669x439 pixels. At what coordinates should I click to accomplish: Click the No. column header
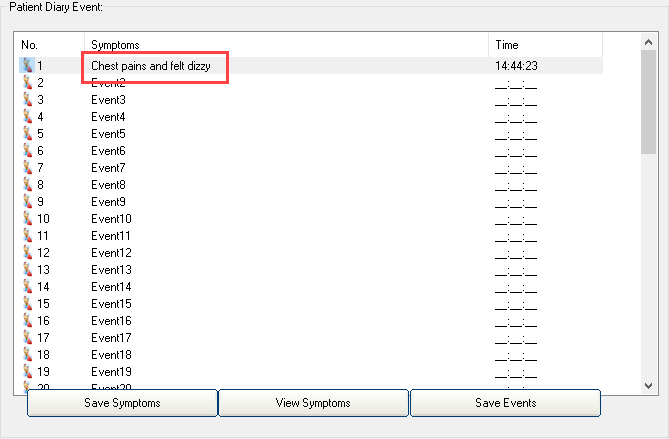tap(50, 45)
